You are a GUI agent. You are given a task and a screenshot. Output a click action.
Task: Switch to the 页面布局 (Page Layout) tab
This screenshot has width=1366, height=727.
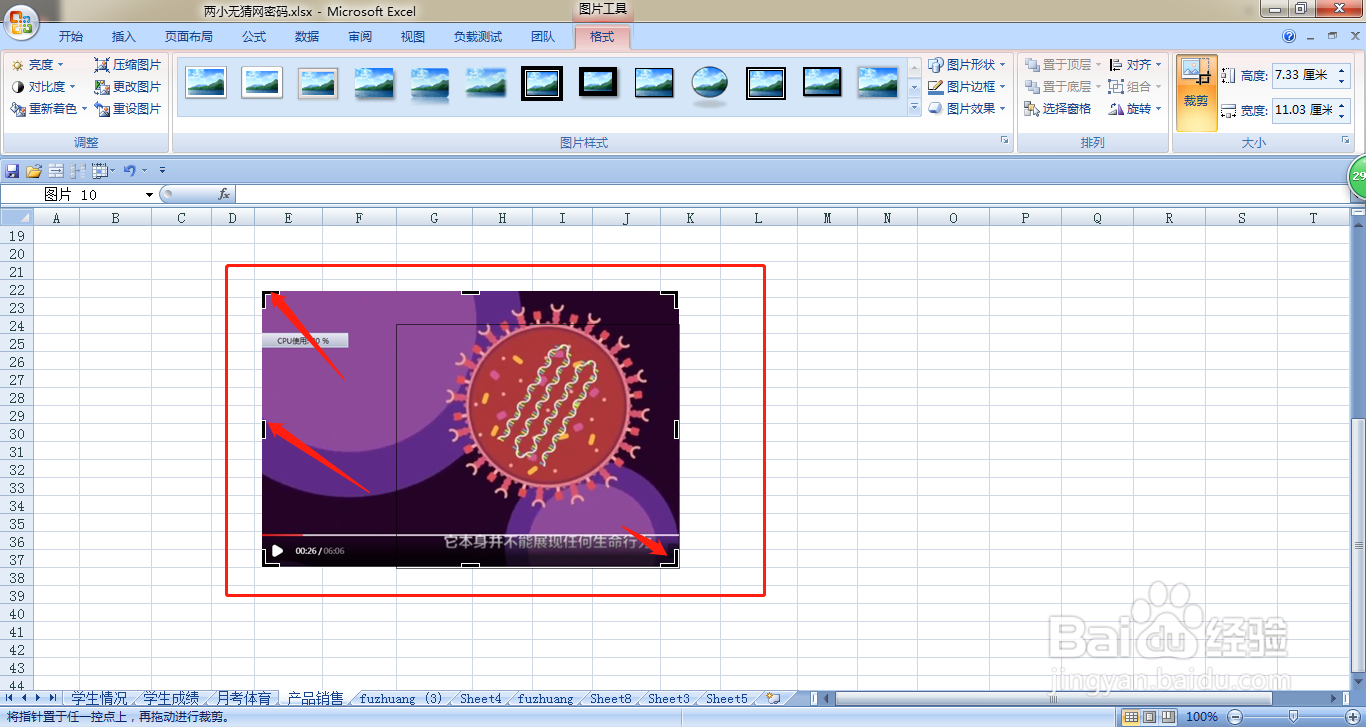(x=188, y=37)
